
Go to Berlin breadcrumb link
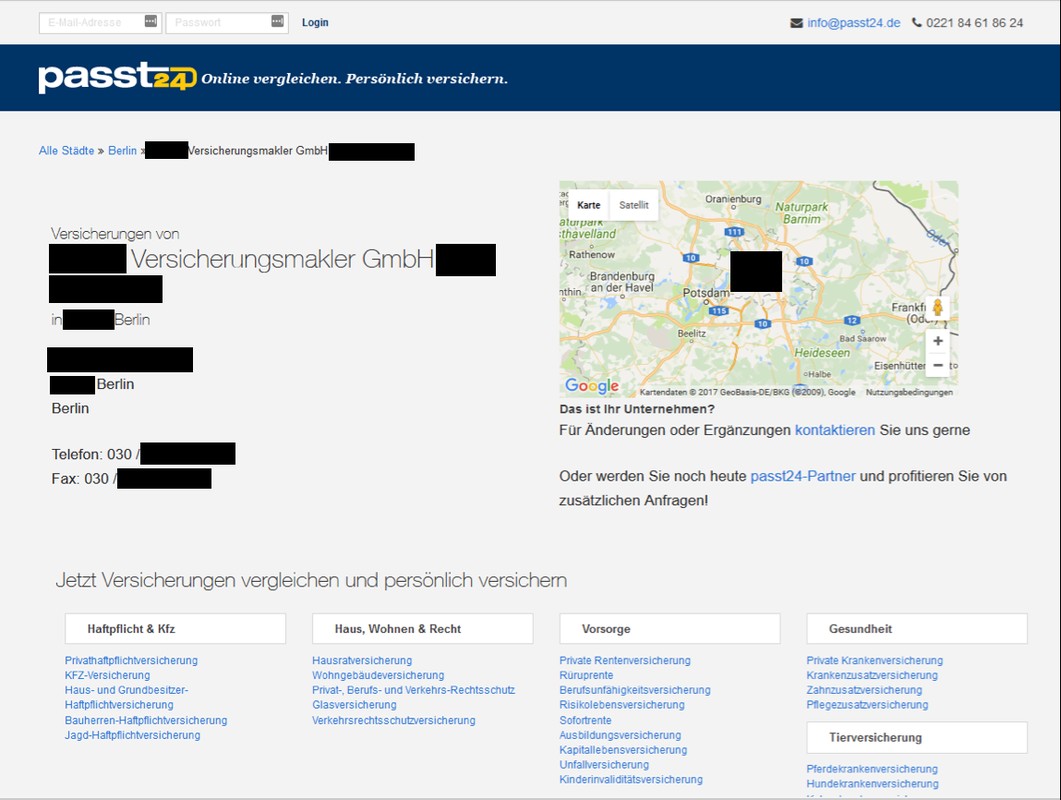122,151
